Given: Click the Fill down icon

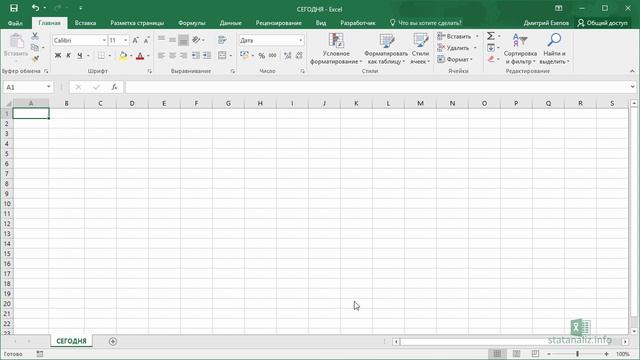Looking at the screenshot, I should pos(491,48).
